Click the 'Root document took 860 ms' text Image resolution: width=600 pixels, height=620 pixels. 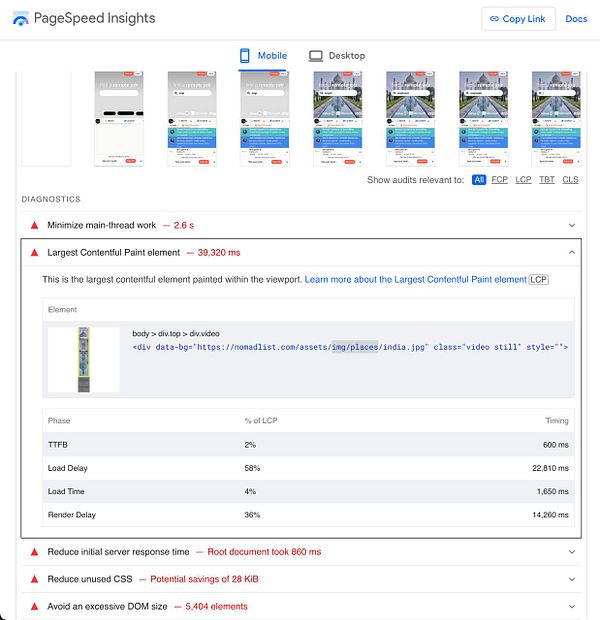[264, 552]
